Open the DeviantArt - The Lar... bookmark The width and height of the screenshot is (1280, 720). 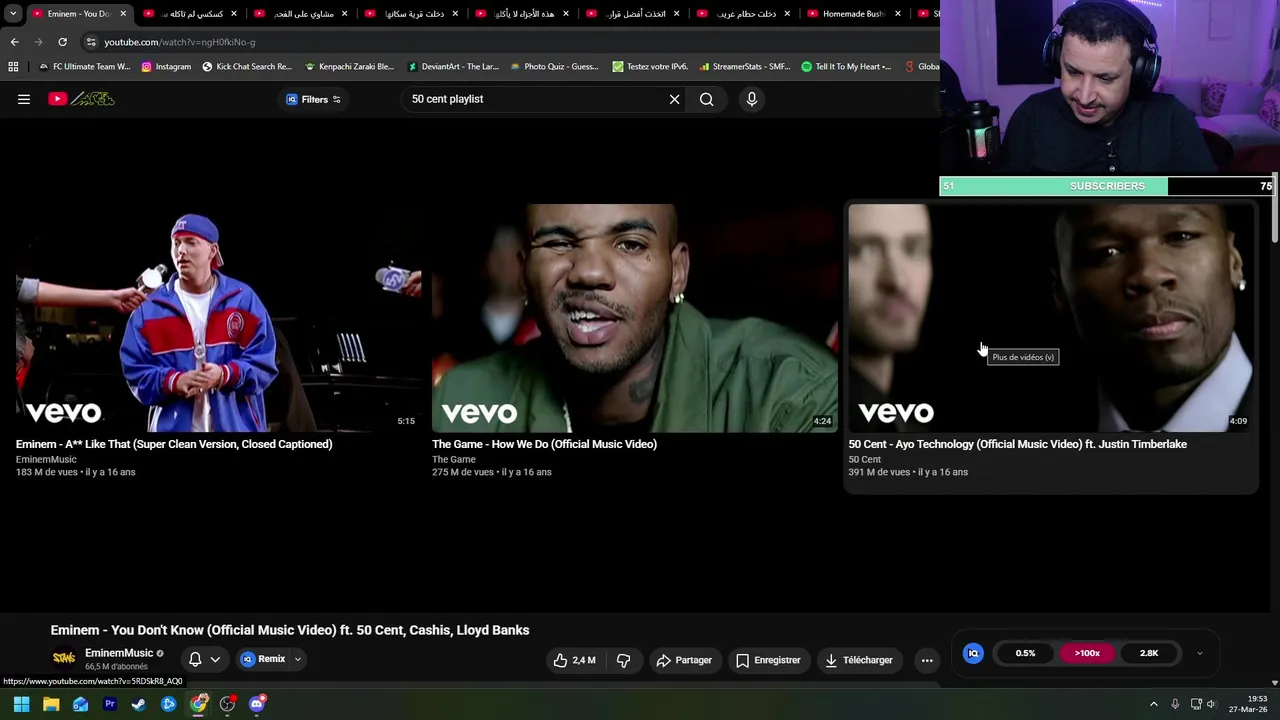pos(452,67)
